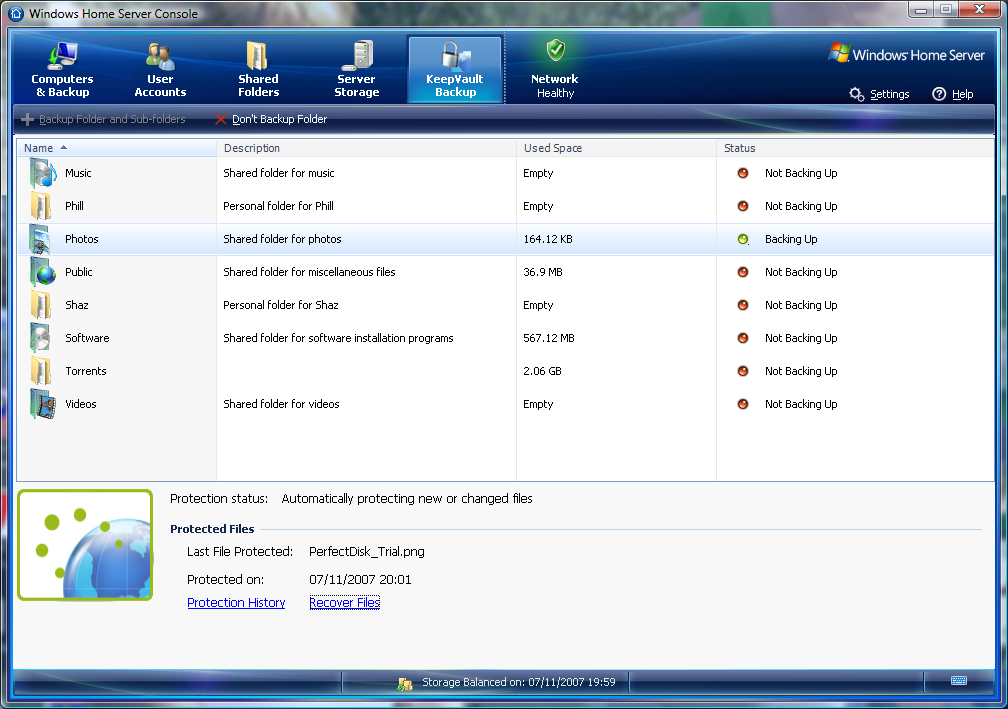
Task: Click 'Personal folder for Phill' description
Action: 278,206
